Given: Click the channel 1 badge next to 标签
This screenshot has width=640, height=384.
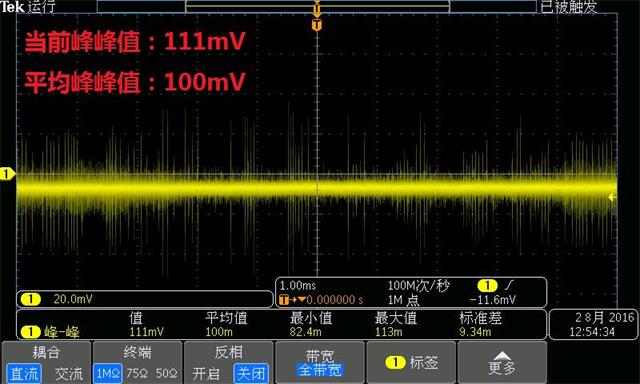Looking at the screenshot, I should pos(395,362).
